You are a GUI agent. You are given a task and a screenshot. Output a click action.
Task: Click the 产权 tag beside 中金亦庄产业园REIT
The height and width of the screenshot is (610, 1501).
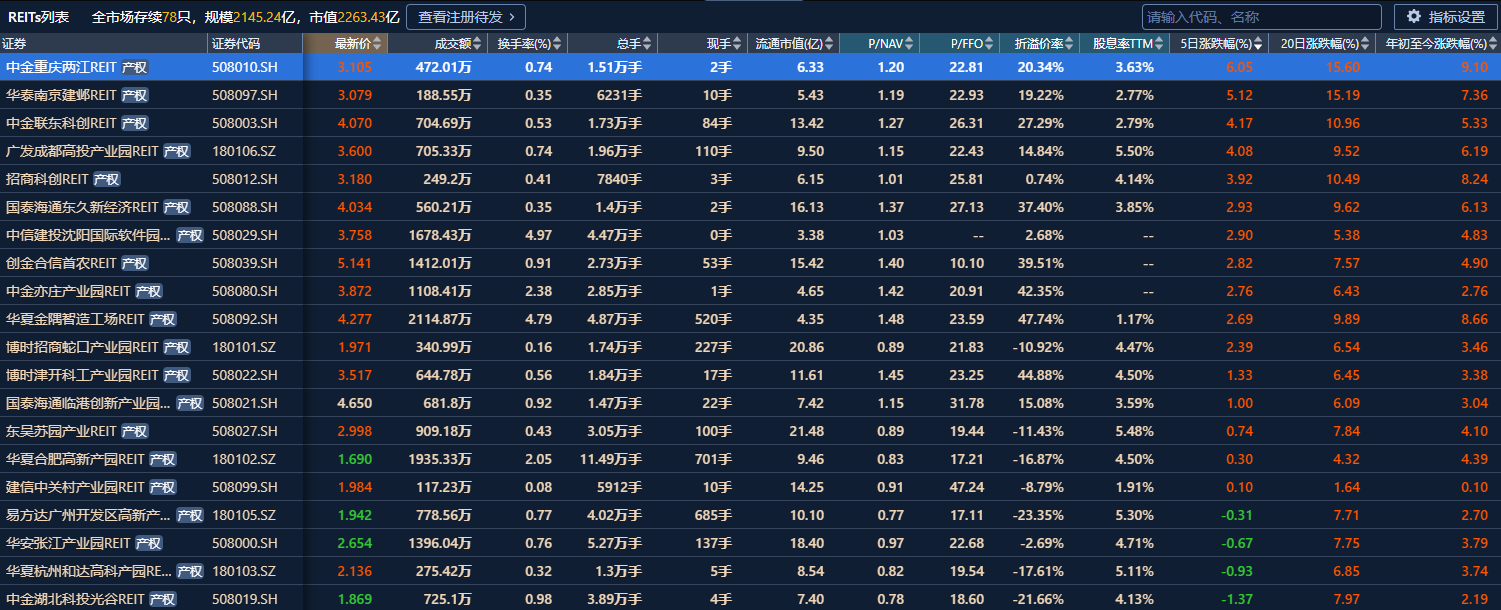click(x=149, y=291)
